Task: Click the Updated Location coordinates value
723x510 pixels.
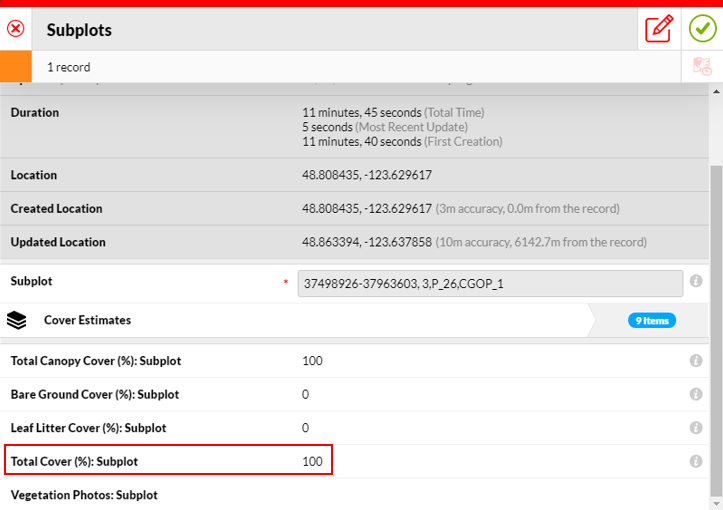Action: coord(366,242)
